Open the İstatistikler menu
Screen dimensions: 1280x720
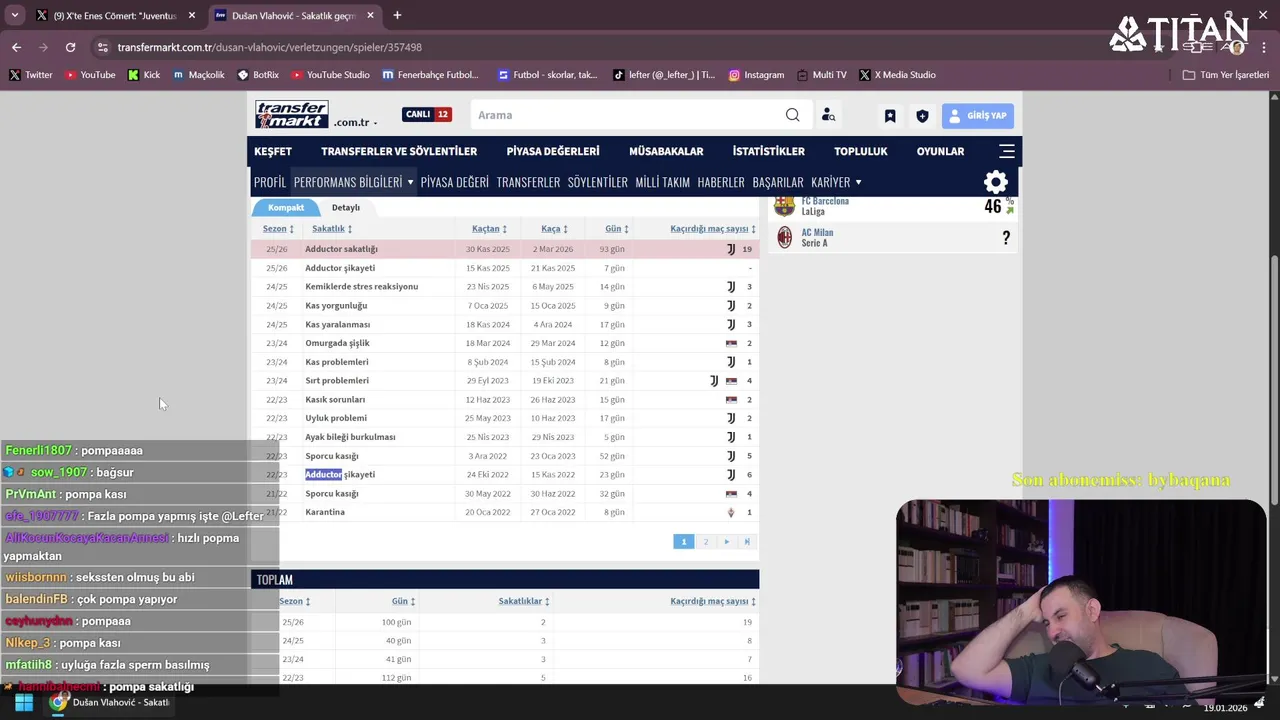tap(768, 151)
